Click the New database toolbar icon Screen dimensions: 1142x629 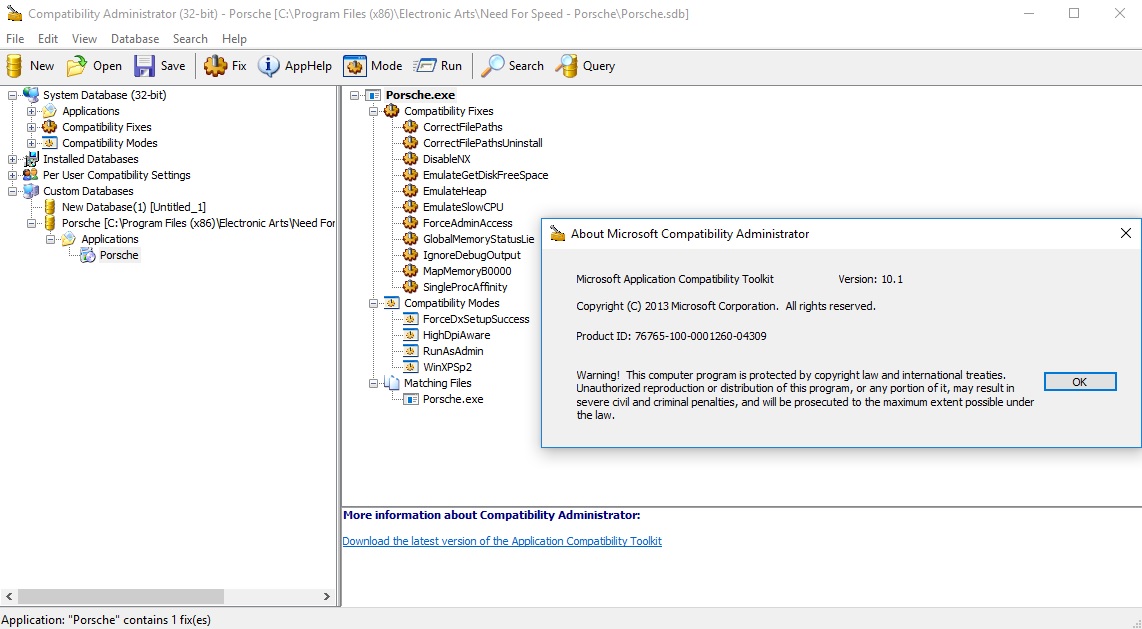pos(14,66)
